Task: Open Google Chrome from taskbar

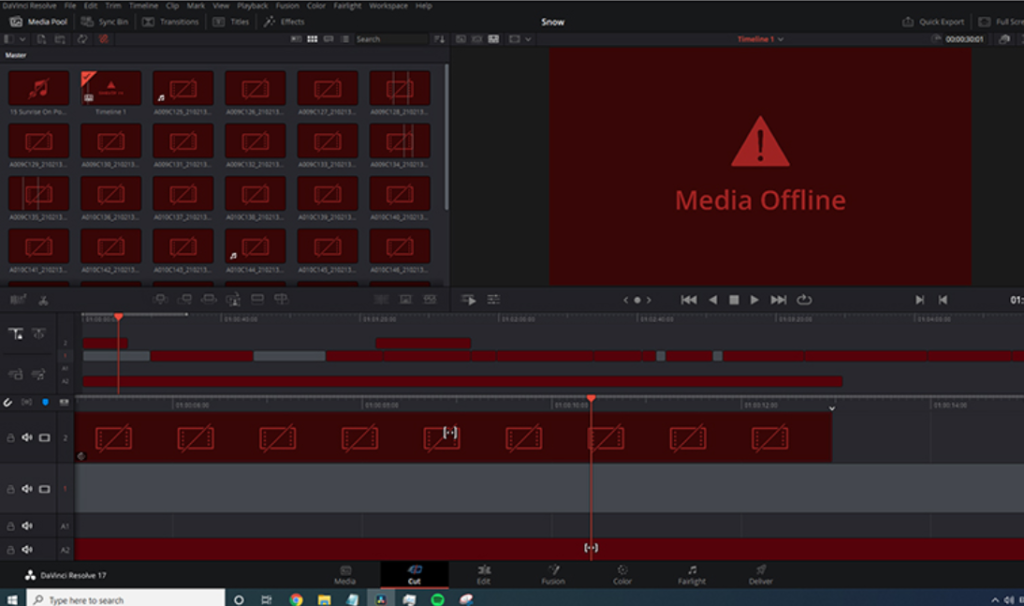Action: pyautogui.click(x=296, y=599)
